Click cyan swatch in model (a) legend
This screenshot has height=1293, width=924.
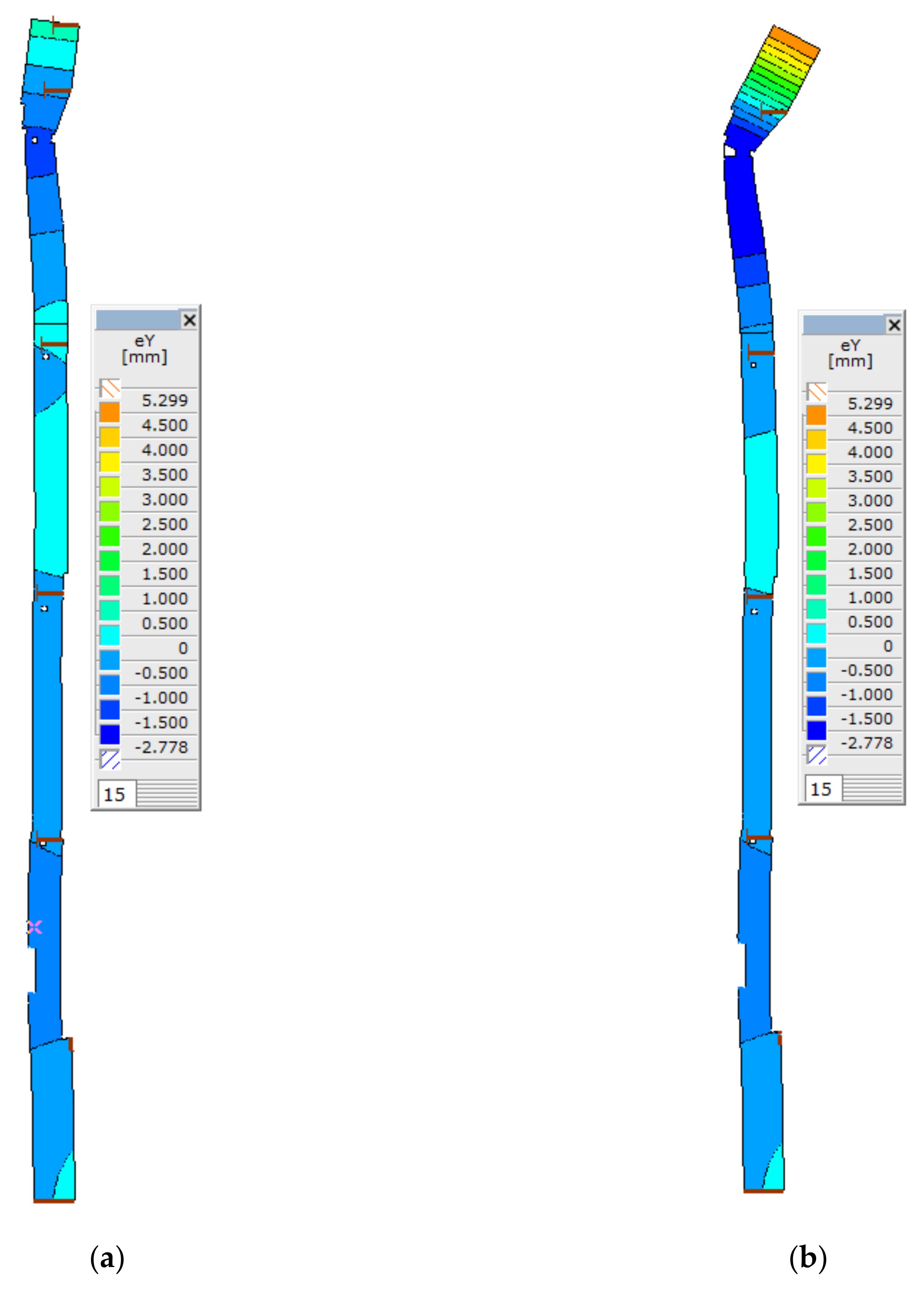[110, 635]
